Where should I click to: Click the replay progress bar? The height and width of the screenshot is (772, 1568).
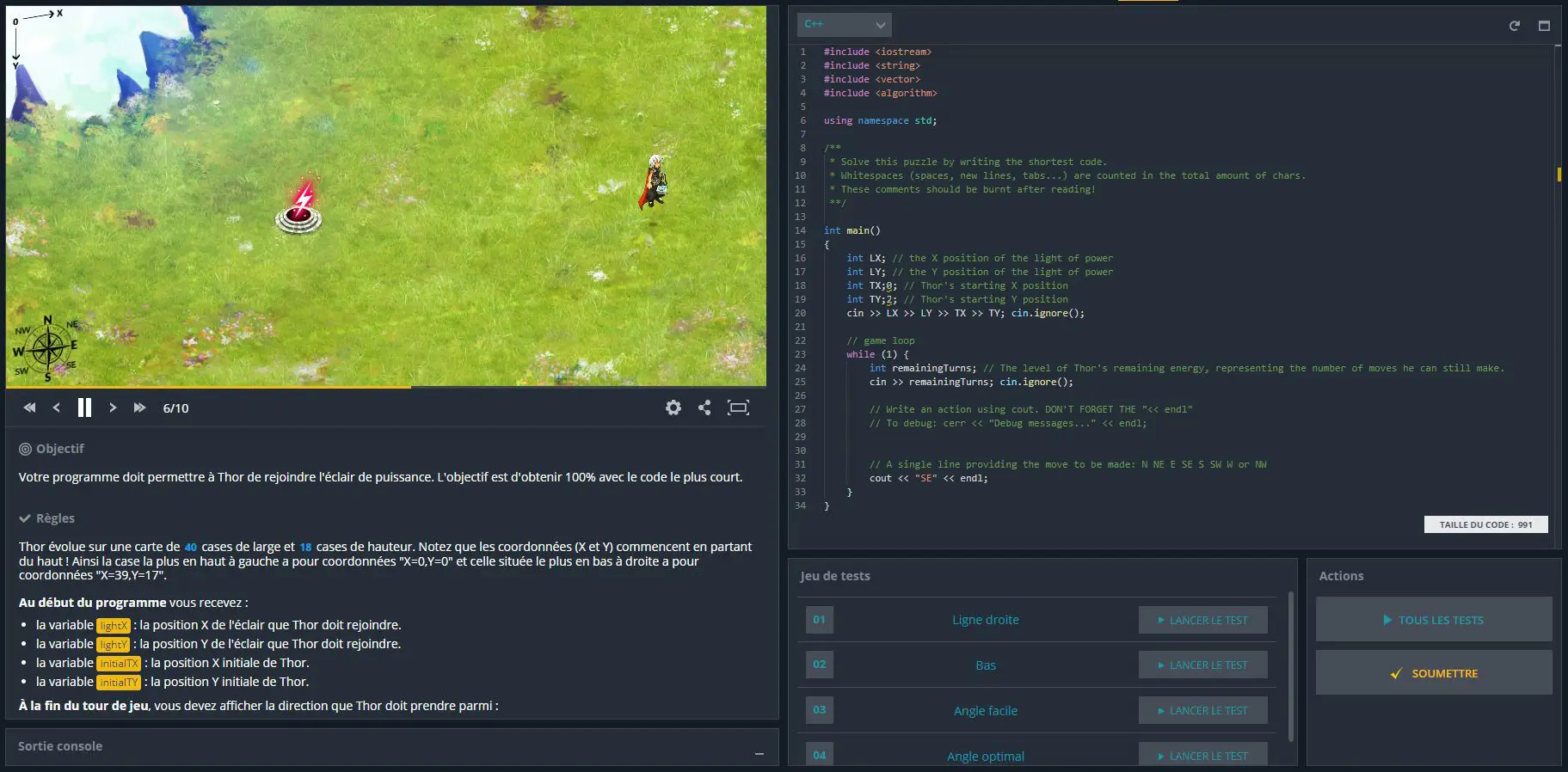[x=386, y=388]
